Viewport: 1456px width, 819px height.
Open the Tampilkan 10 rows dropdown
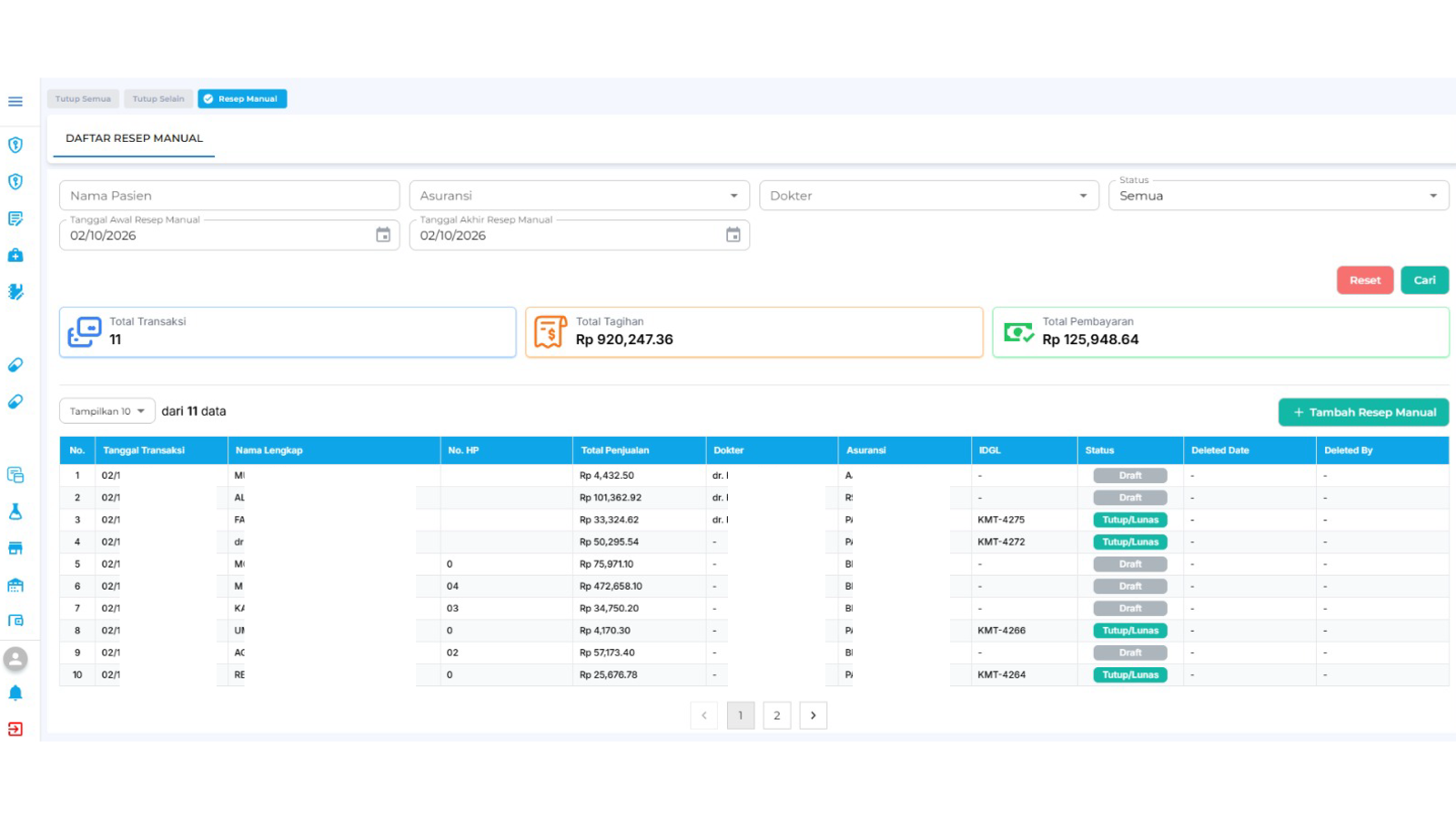[x=107, y=411]
